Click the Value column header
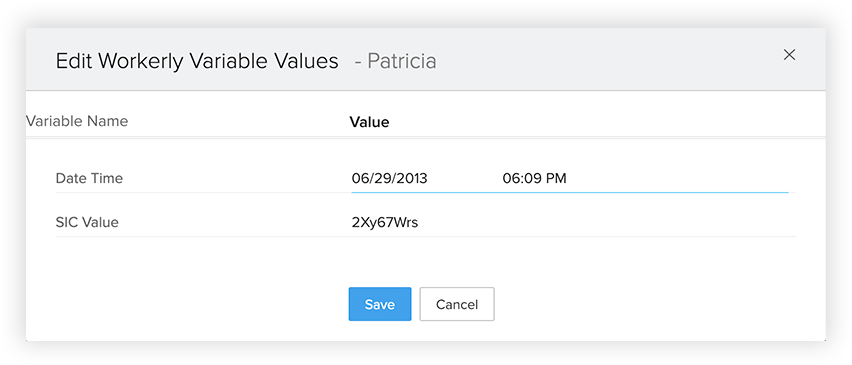 (x=369, y=122)
